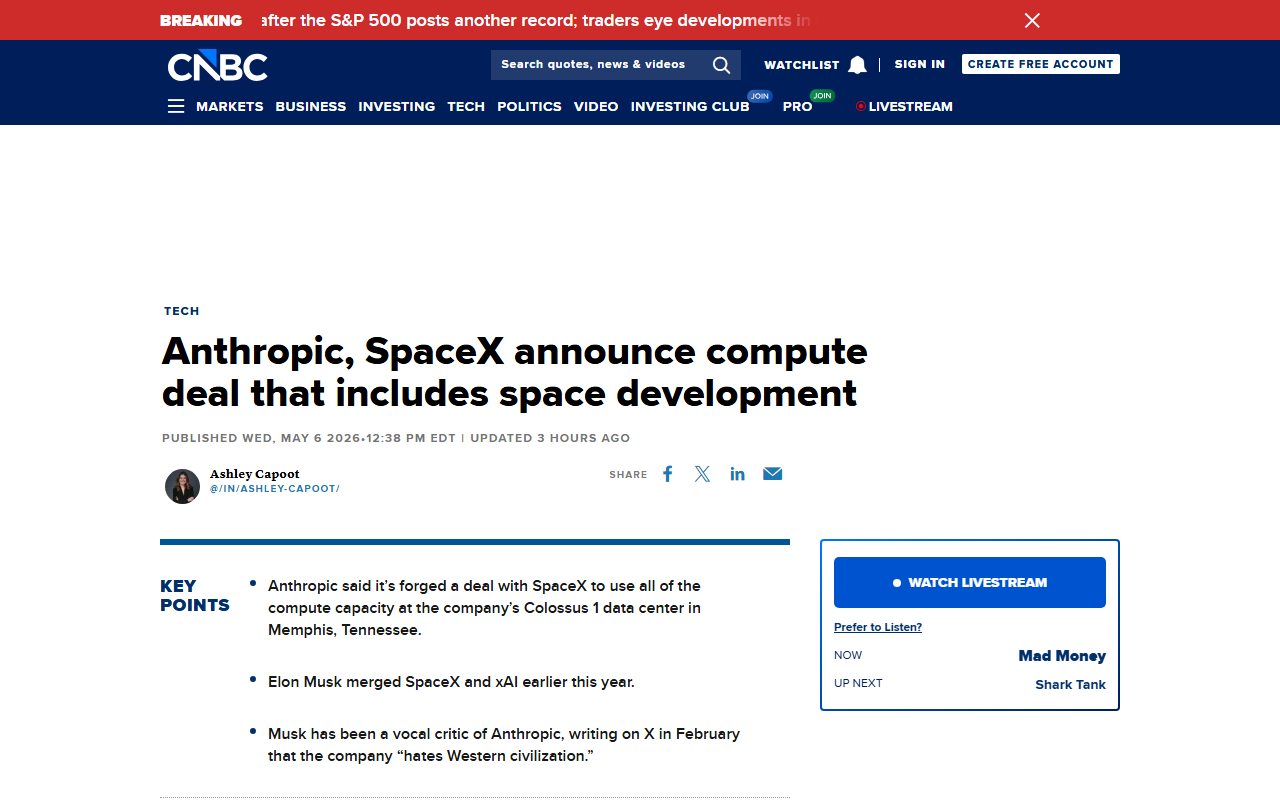Click the SHARE label
This screenshot has width=1280, height=800.
tap(628, 475)
